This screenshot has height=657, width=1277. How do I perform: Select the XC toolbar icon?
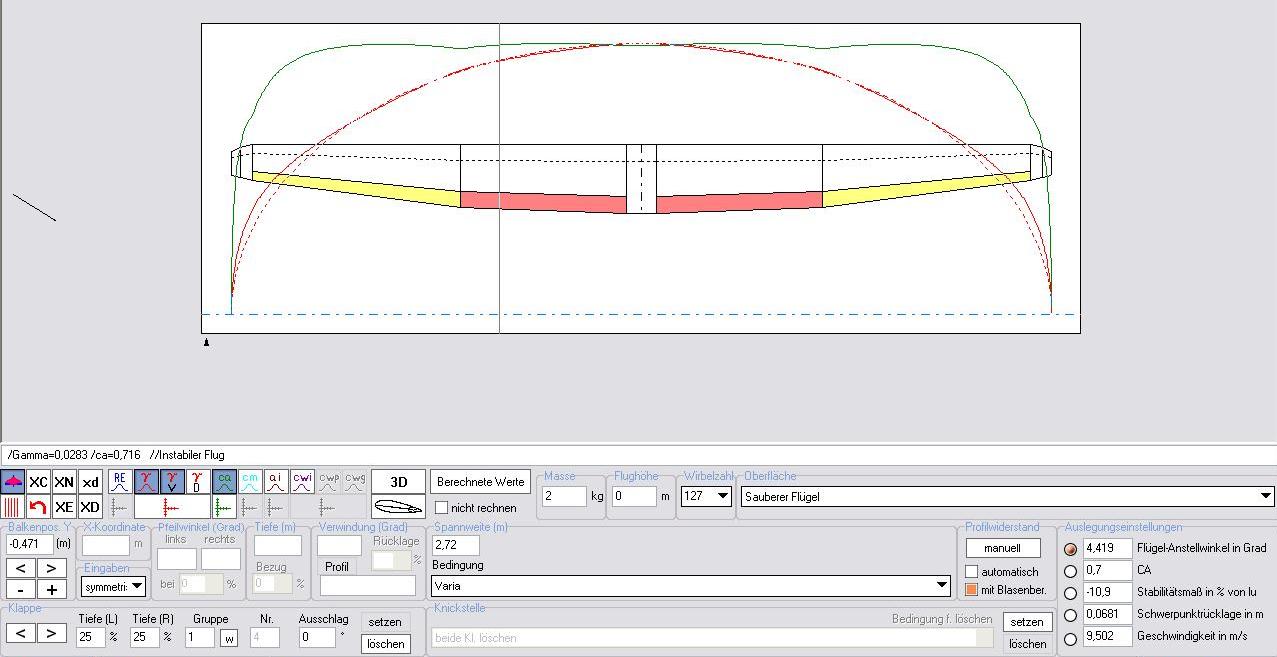click(38, 482)
